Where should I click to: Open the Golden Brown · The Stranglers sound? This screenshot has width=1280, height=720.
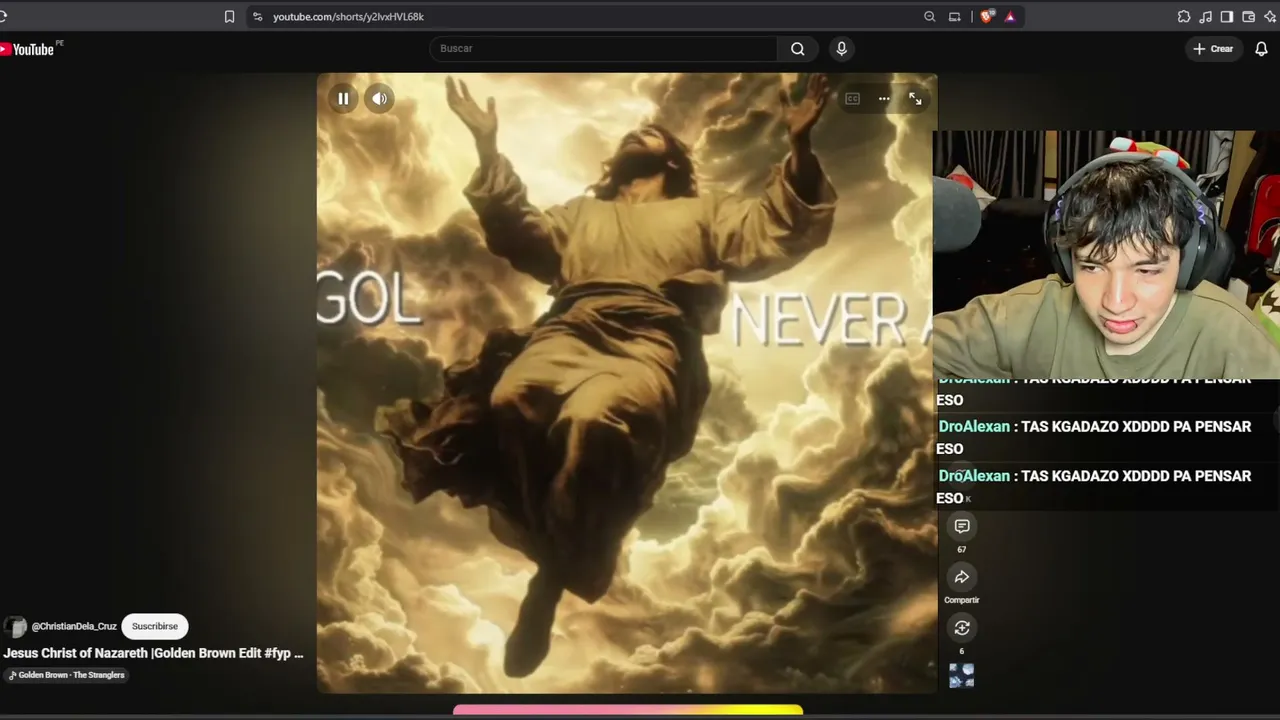pos(67,675)
